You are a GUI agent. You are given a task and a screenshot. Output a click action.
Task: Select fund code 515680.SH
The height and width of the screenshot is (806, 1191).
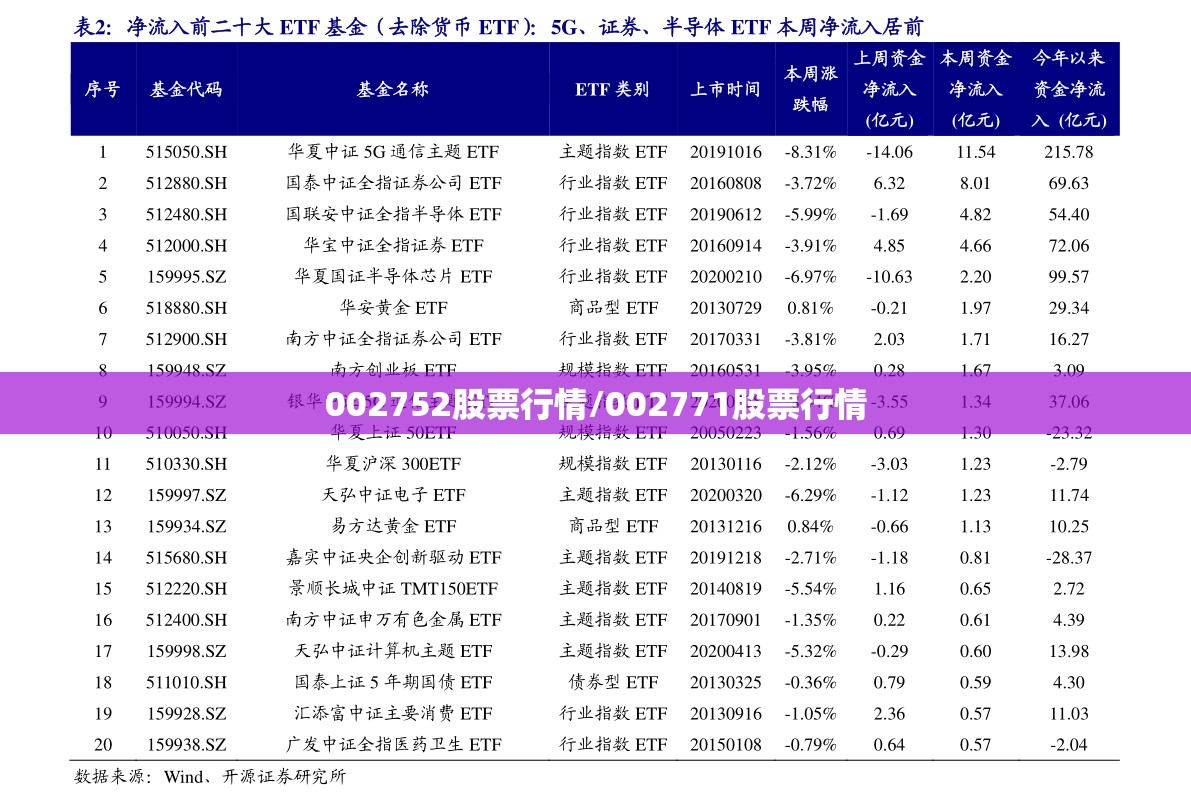[x=186, y=558]
